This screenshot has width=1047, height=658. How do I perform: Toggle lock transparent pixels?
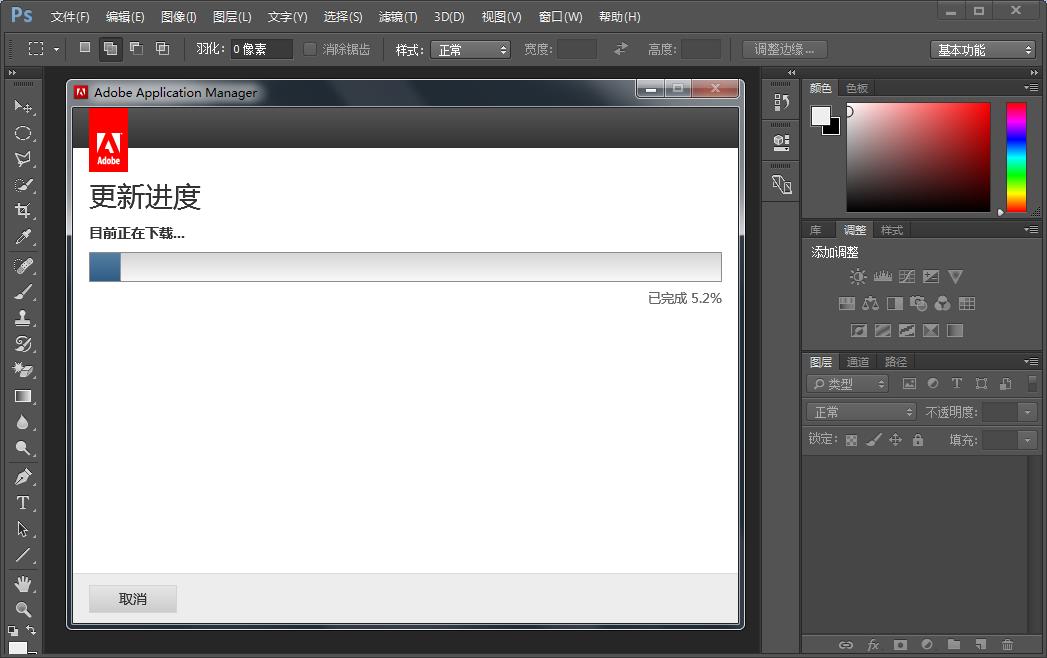(851, 440)
